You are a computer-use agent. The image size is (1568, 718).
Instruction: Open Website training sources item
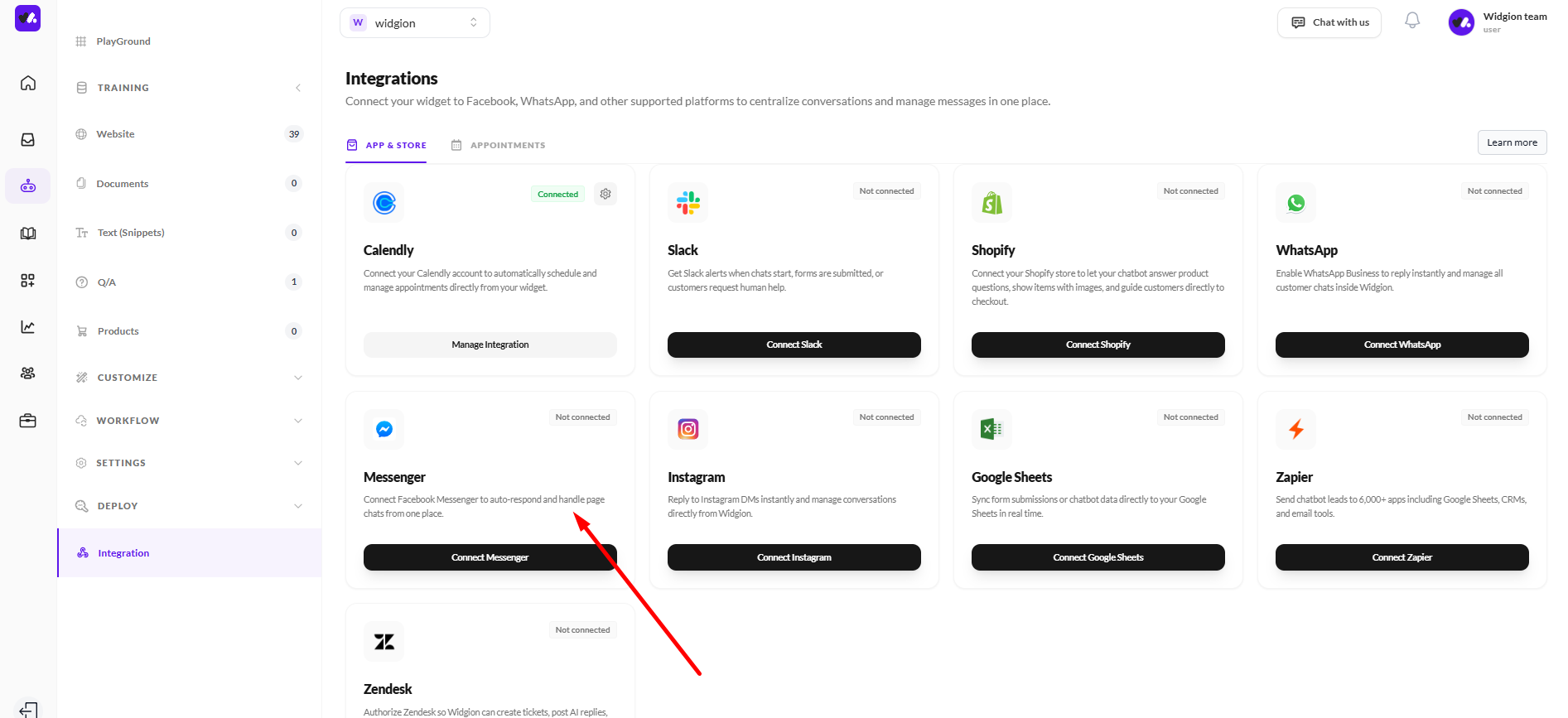point(116,134)
